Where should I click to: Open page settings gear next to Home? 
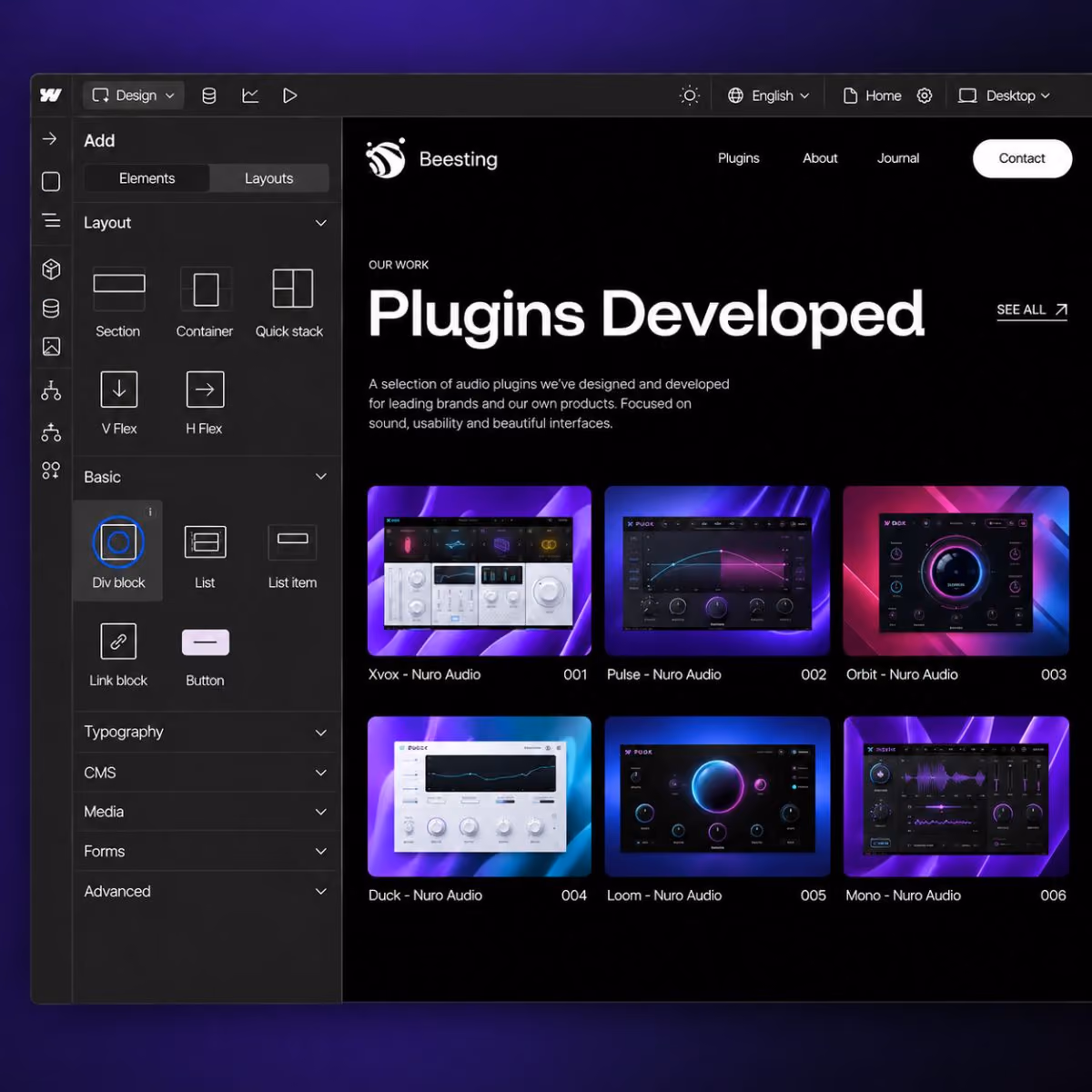pos(925,96)
